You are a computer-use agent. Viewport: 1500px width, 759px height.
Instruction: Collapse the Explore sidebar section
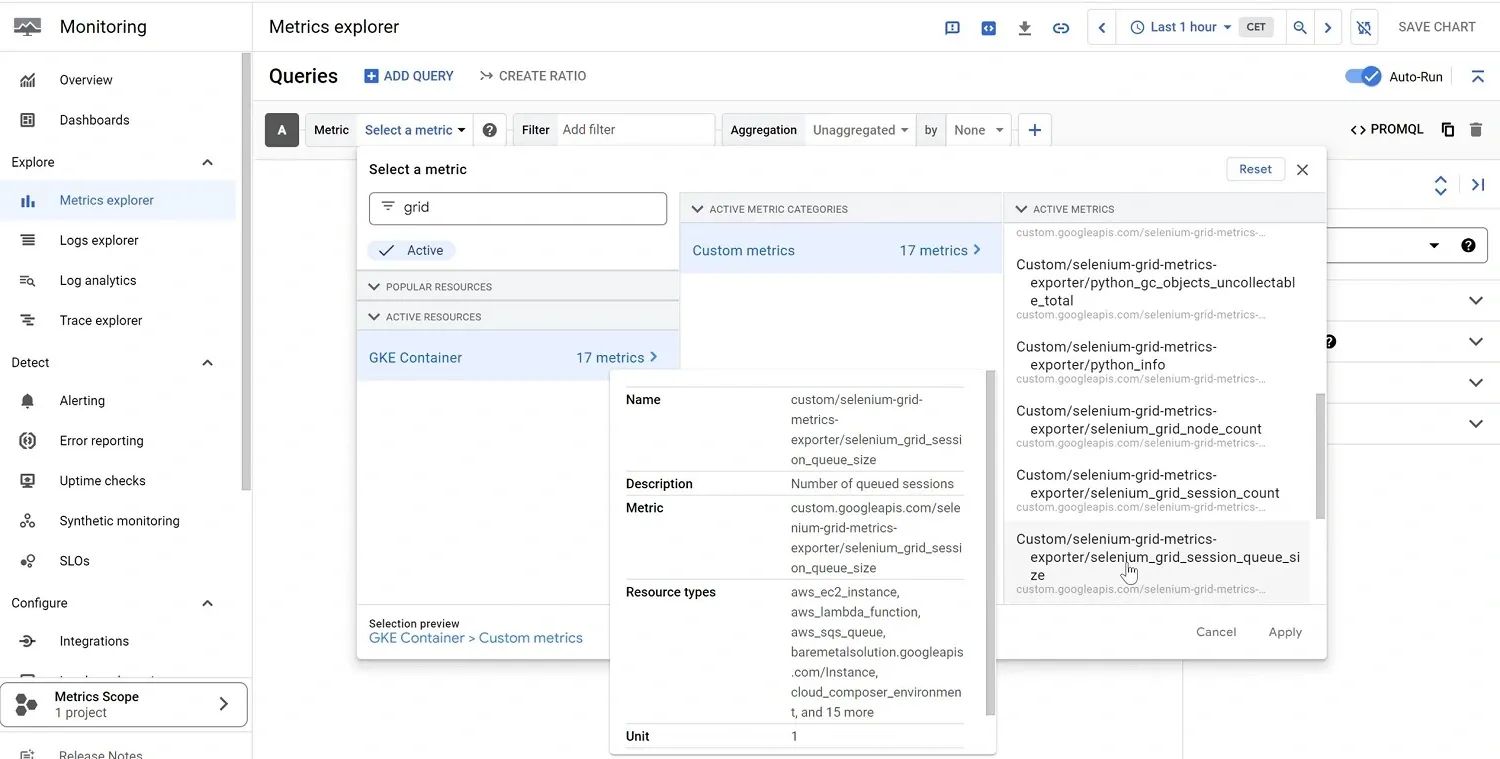pos(208,162)
